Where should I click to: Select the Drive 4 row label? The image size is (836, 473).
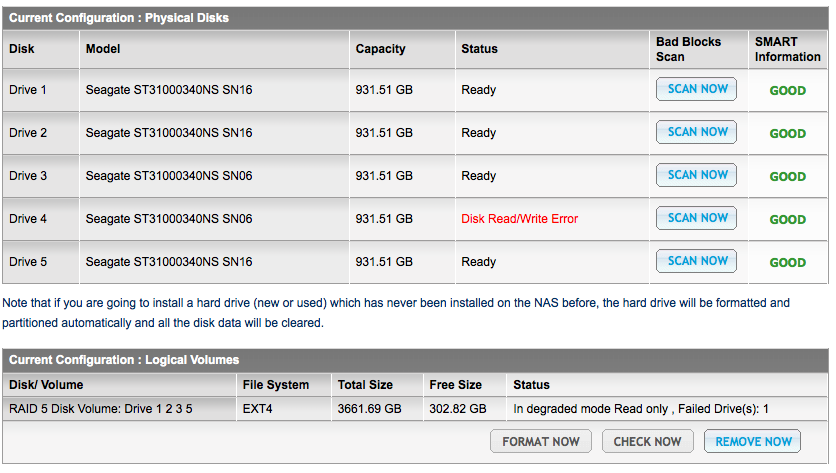coord(29,219)
